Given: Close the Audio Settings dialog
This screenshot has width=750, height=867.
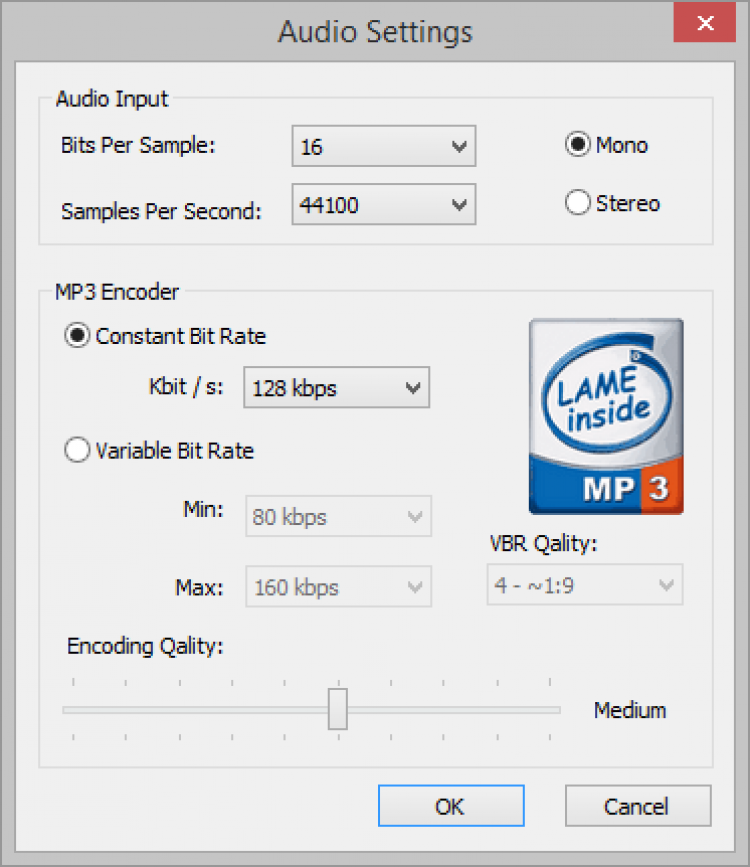Looking at the screenshot, I should pos(705,22).
